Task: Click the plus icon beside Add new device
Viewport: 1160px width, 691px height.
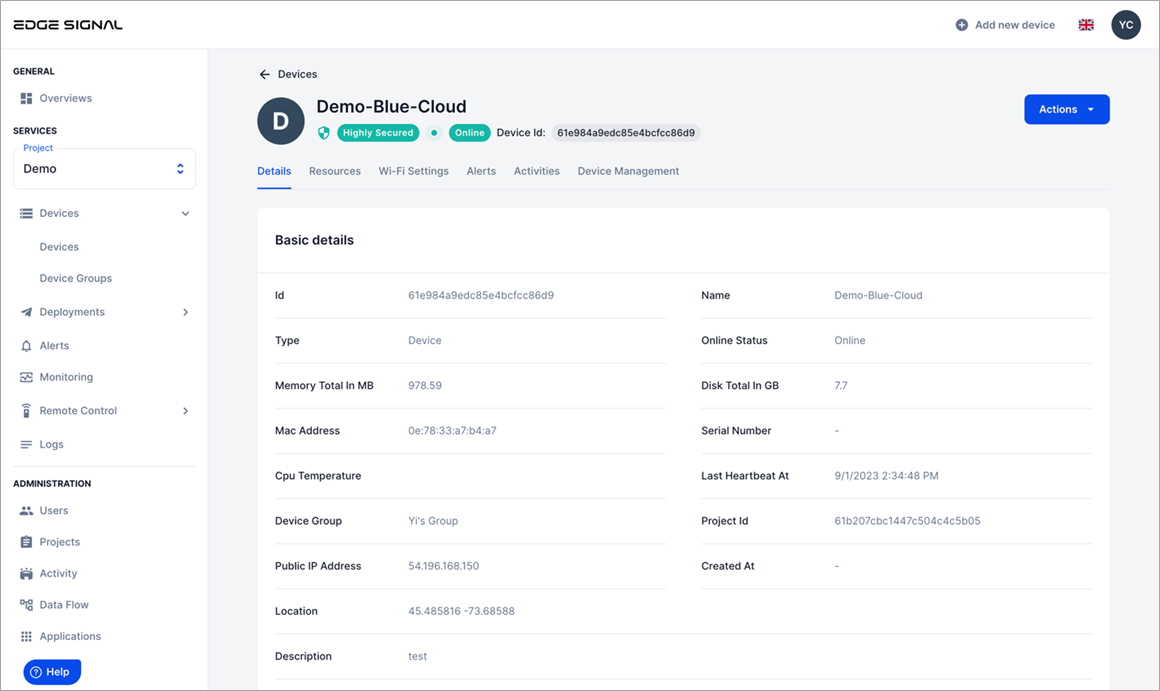Action: pos(962,25)
